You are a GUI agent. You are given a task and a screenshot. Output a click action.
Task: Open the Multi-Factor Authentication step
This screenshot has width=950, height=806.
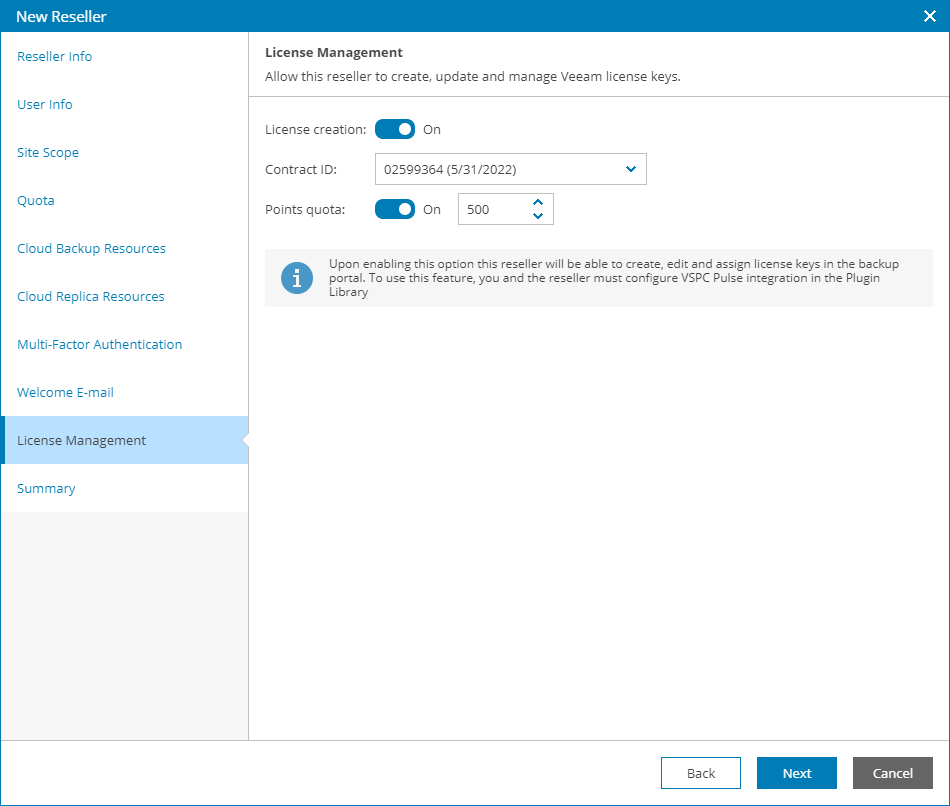(x=100, y=345)
